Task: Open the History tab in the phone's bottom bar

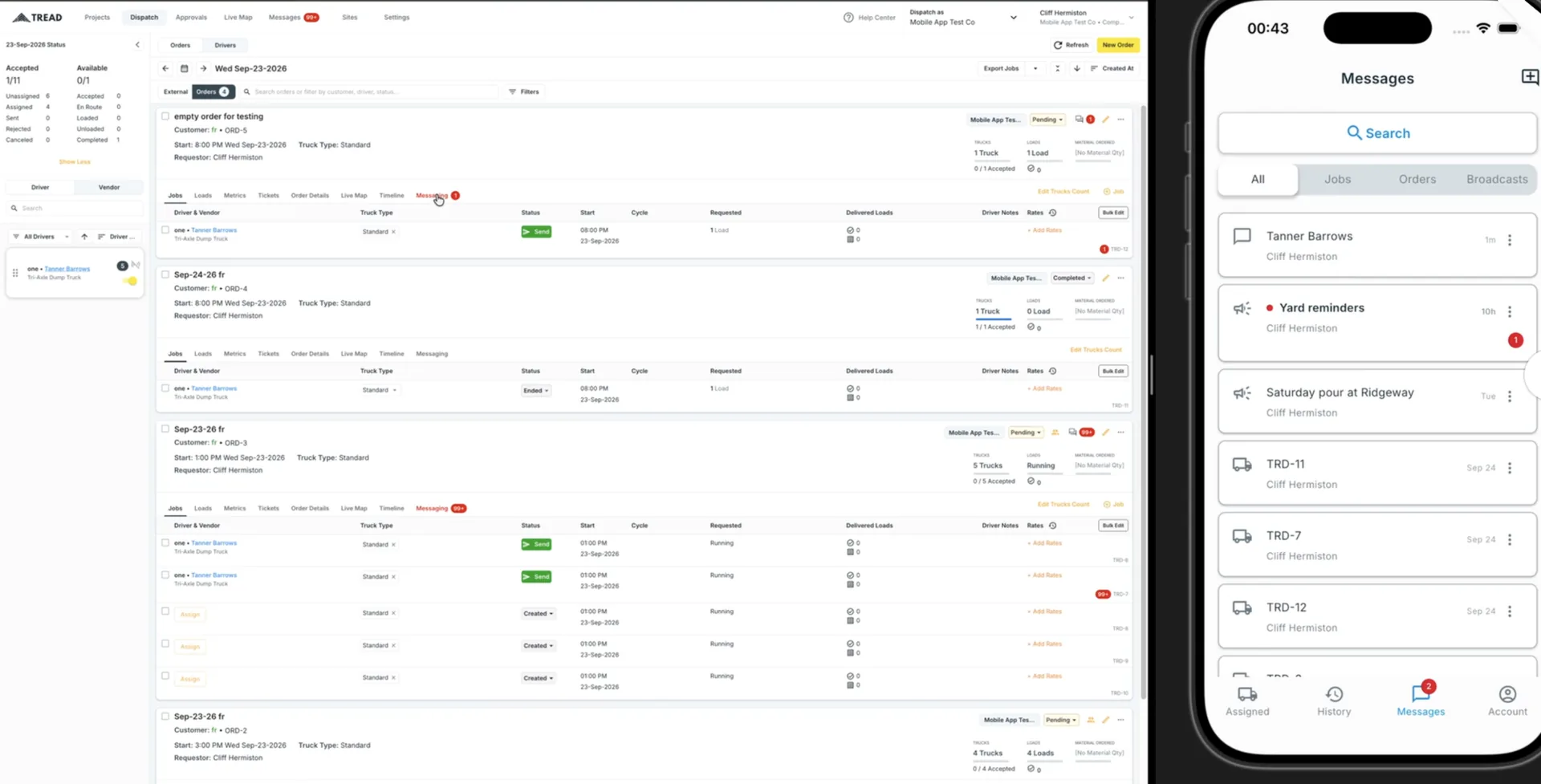Action: tap(1334, 701)
